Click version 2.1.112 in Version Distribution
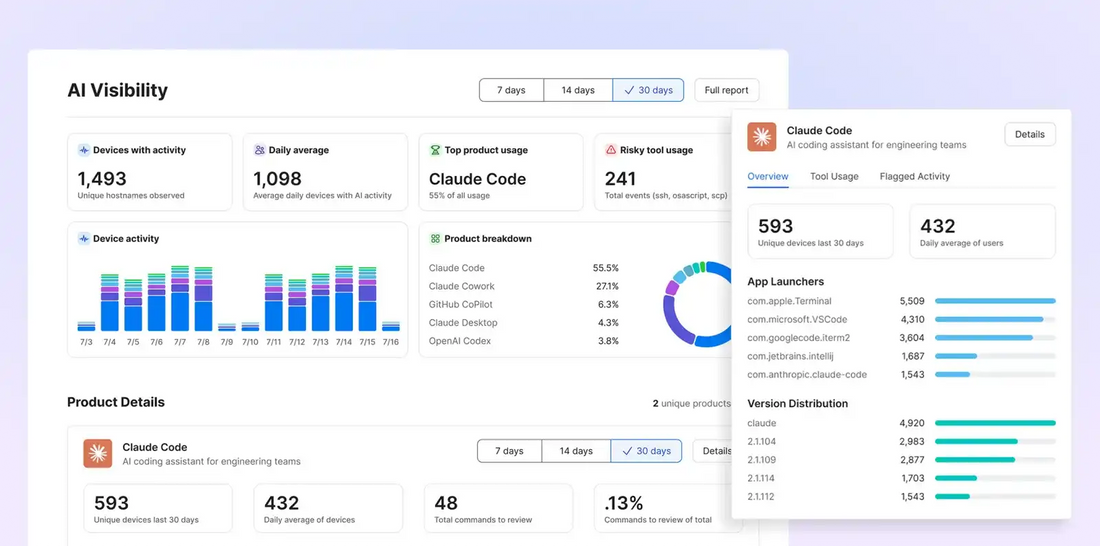This screenshot has width=1100, height=546. (901, 496)
